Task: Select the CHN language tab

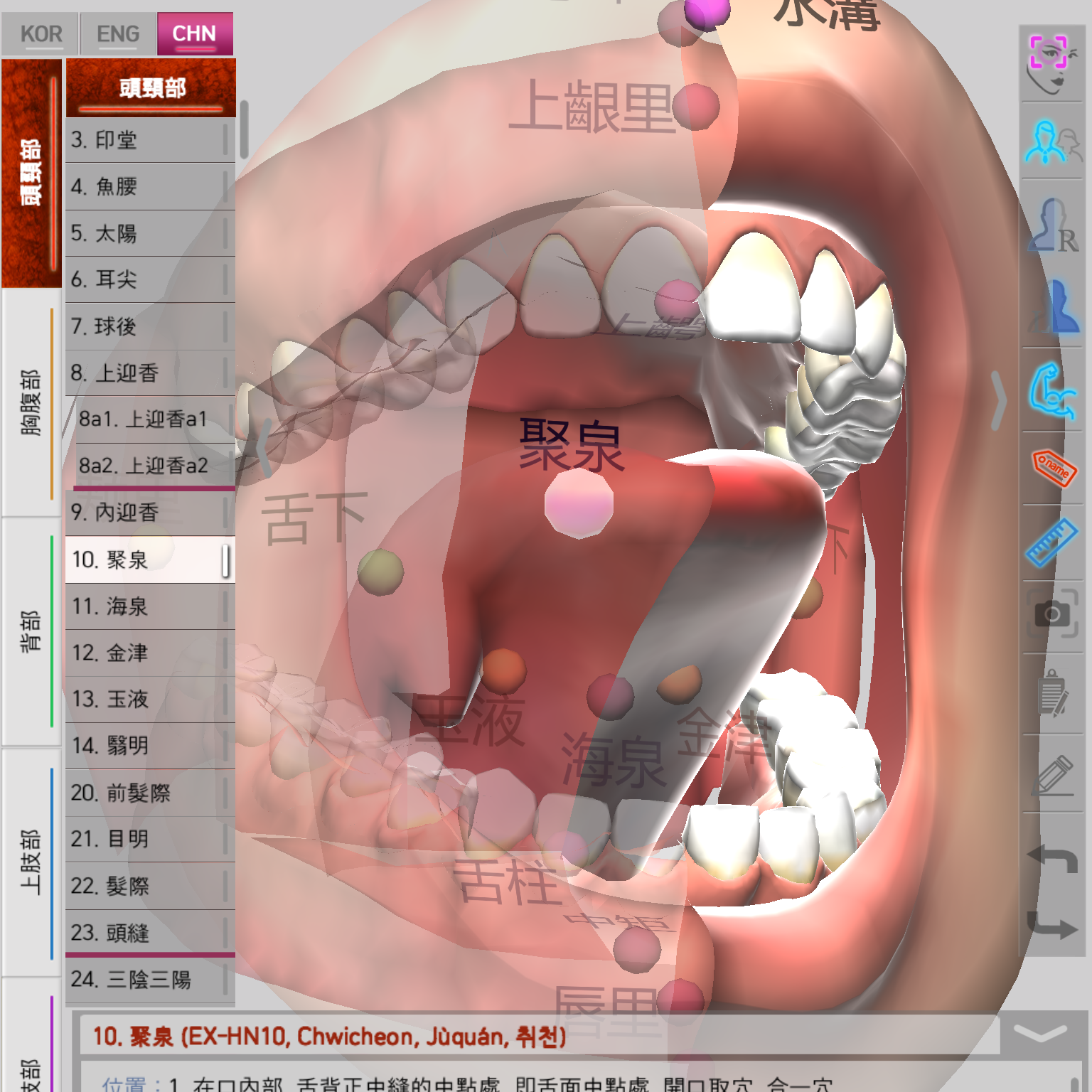Action: 195,33
